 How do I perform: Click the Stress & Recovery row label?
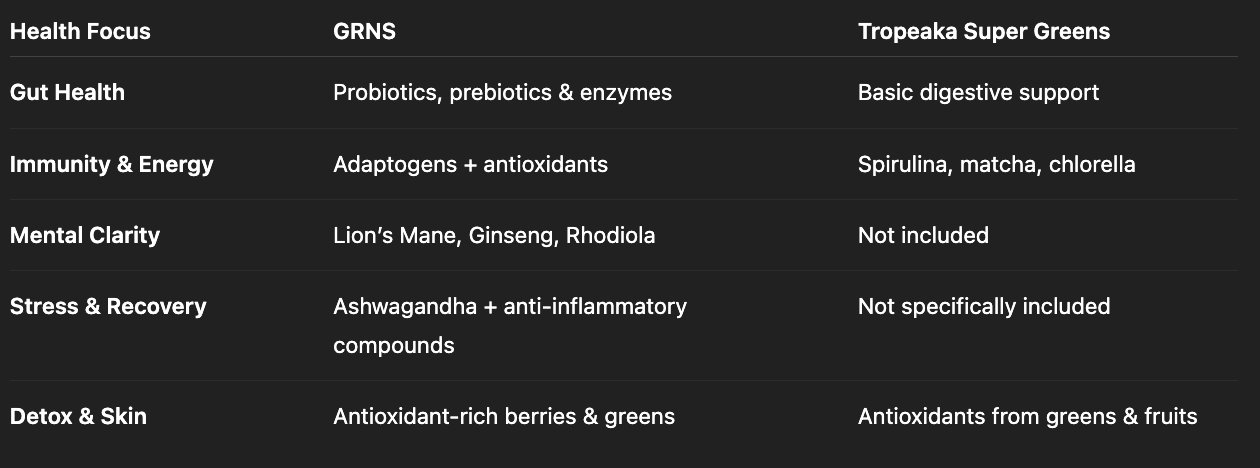pos(108,306)
